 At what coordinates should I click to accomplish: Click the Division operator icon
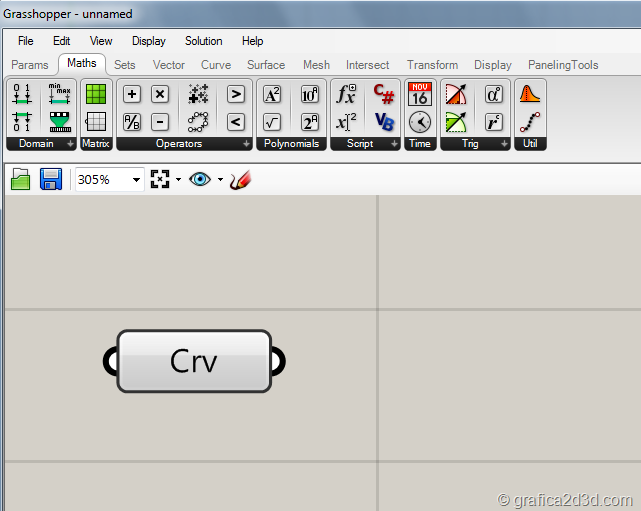coord(132,122)
